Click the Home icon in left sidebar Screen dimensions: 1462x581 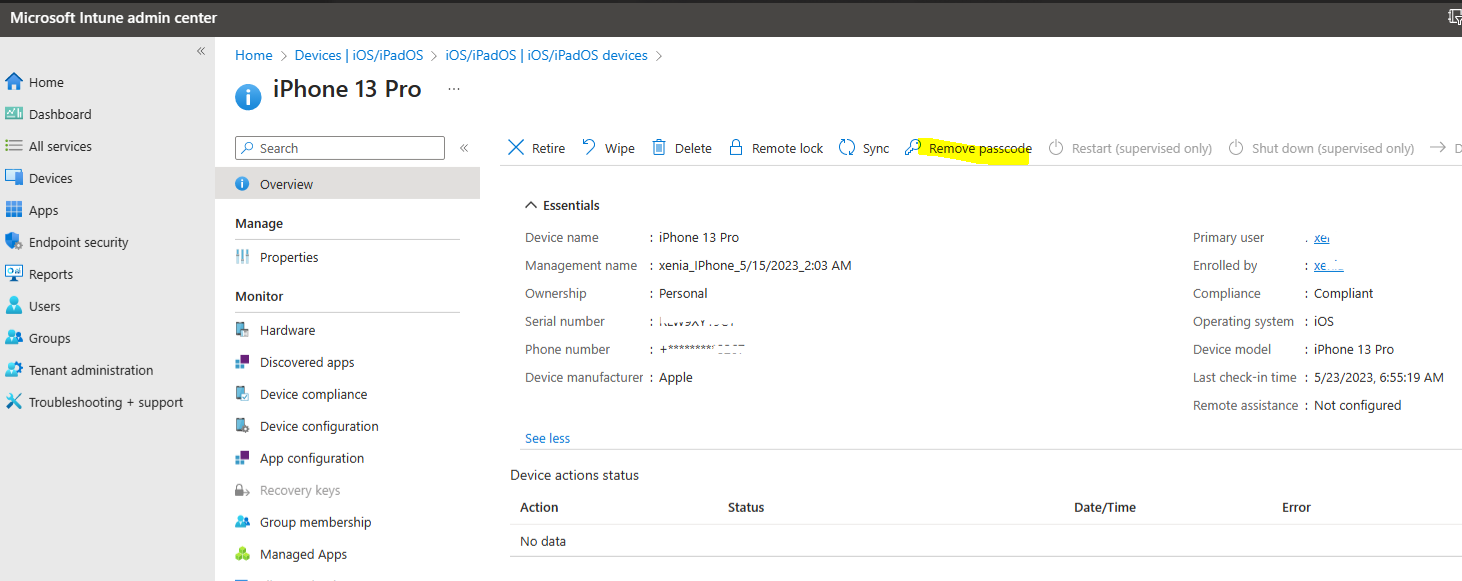tap(14, 82)
